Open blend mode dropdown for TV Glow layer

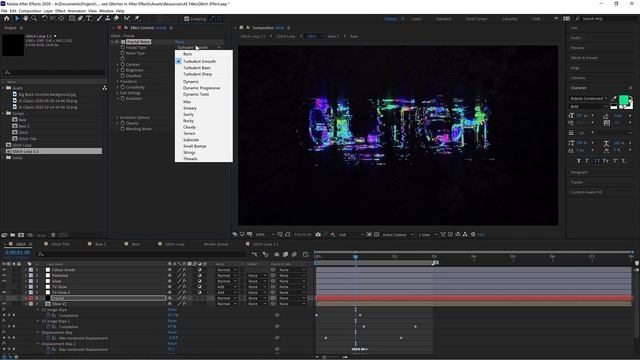click(227, 287)
